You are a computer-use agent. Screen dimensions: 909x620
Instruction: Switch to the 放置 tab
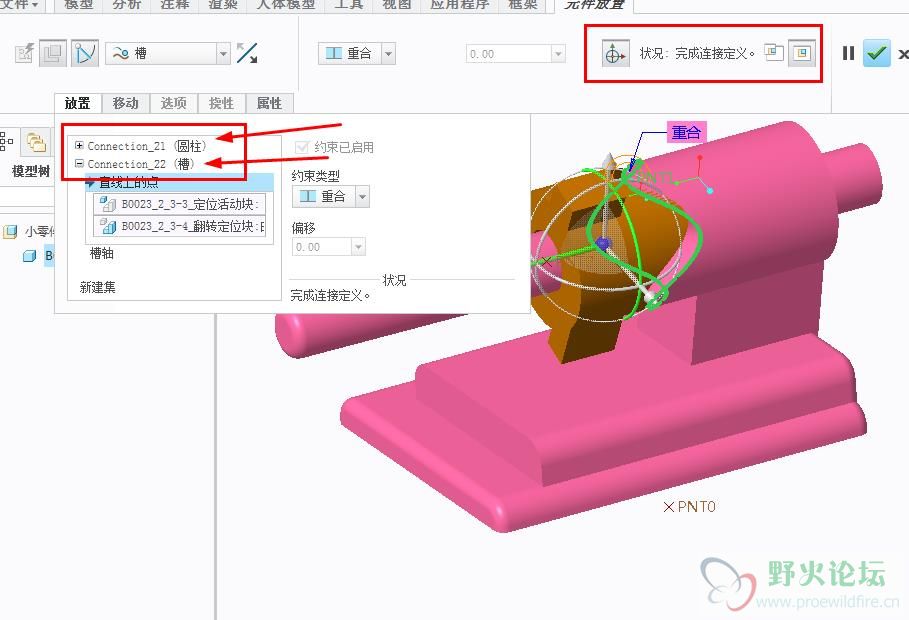pyautogui.click(x=78, y=103)
